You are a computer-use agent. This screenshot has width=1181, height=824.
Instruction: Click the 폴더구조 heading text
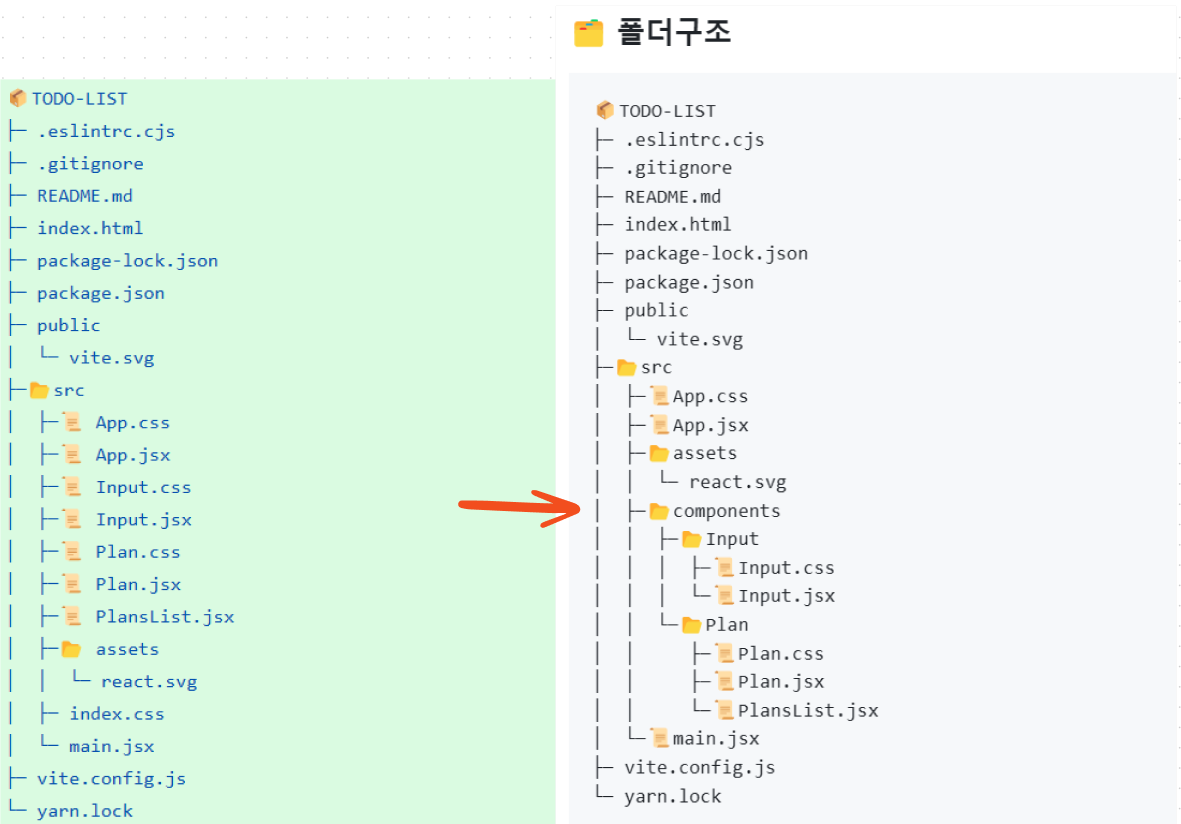click(x=674, y=32)
